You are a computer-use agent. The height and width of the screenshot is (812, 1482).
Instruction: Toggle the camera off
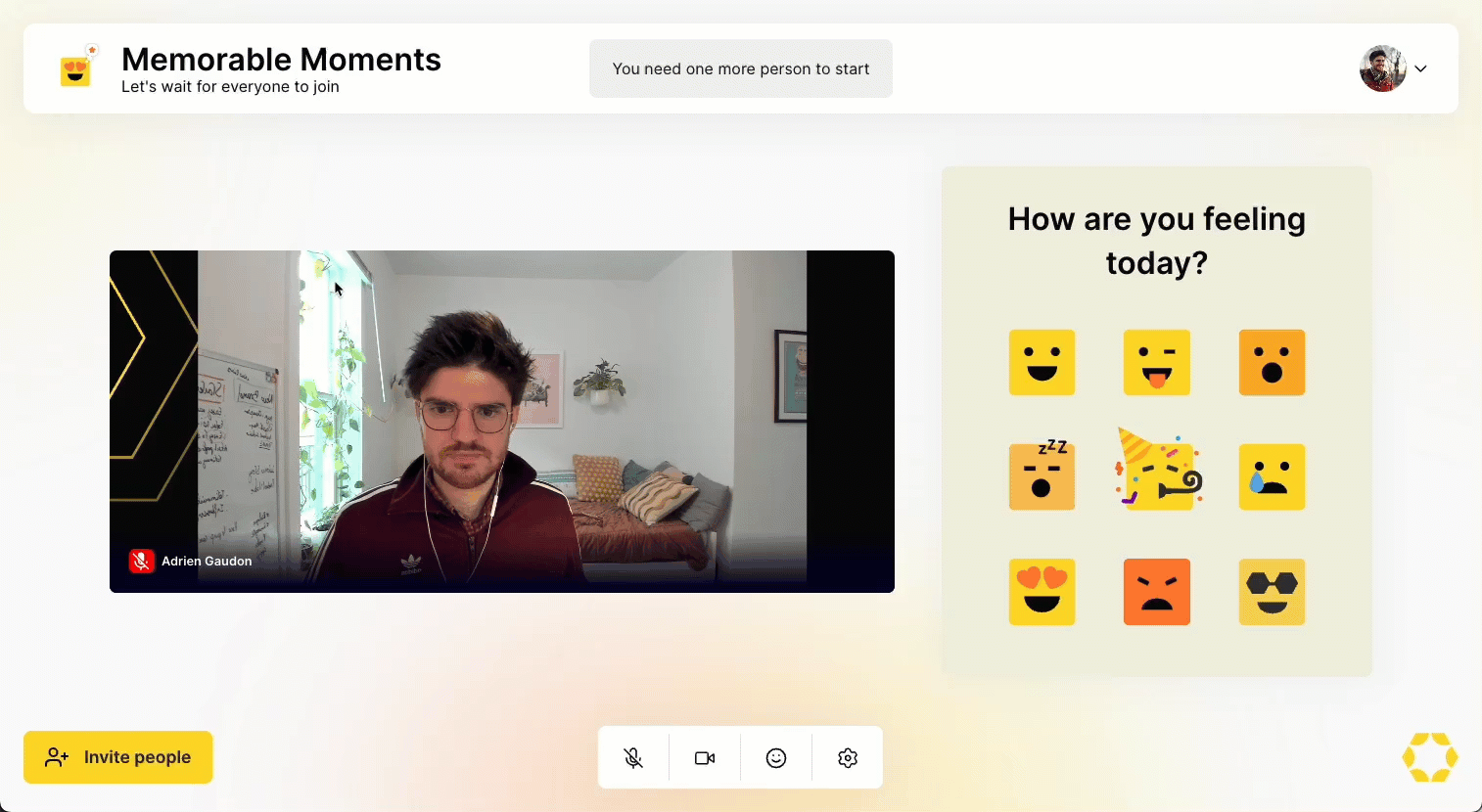point(705,757)
